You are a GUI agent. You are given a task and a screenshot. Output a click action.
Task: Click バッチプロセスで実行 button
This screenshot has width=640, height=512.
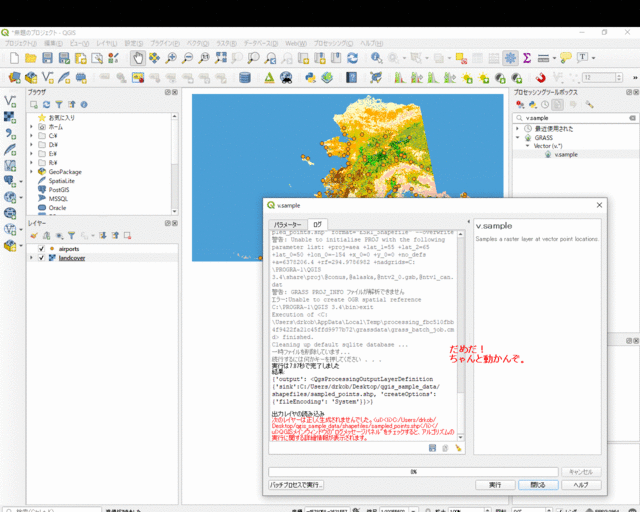click(296, 485)
